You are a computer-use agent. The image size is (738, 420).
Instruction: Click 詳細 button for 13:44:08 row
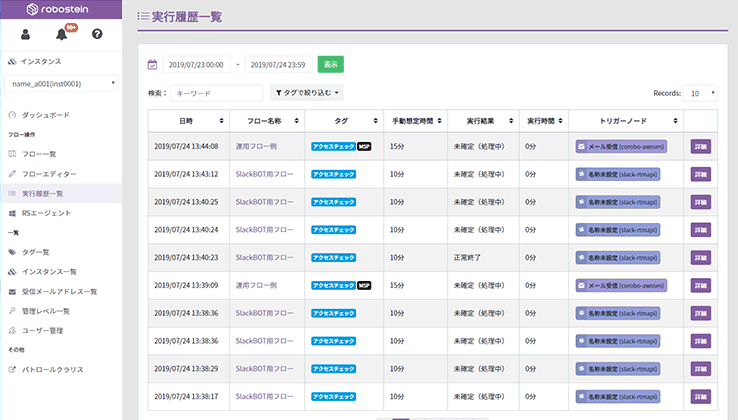point(701,146)
